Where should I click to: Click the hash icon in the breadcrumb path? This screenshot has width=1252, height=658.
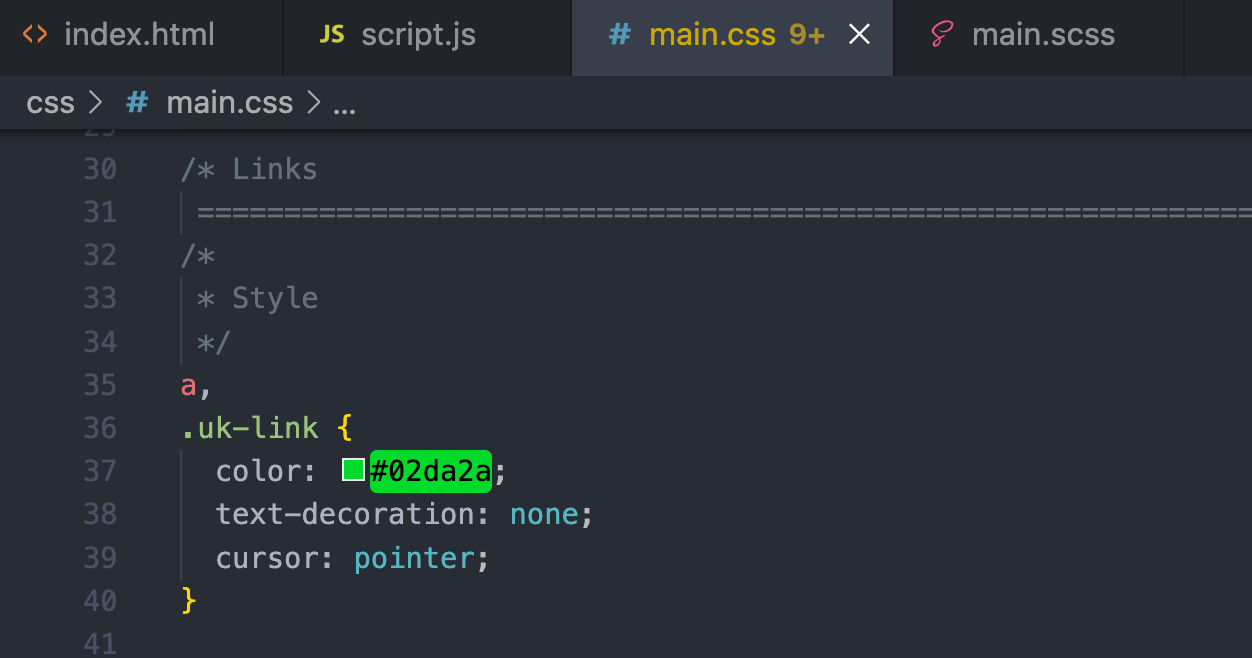(137, 102)
